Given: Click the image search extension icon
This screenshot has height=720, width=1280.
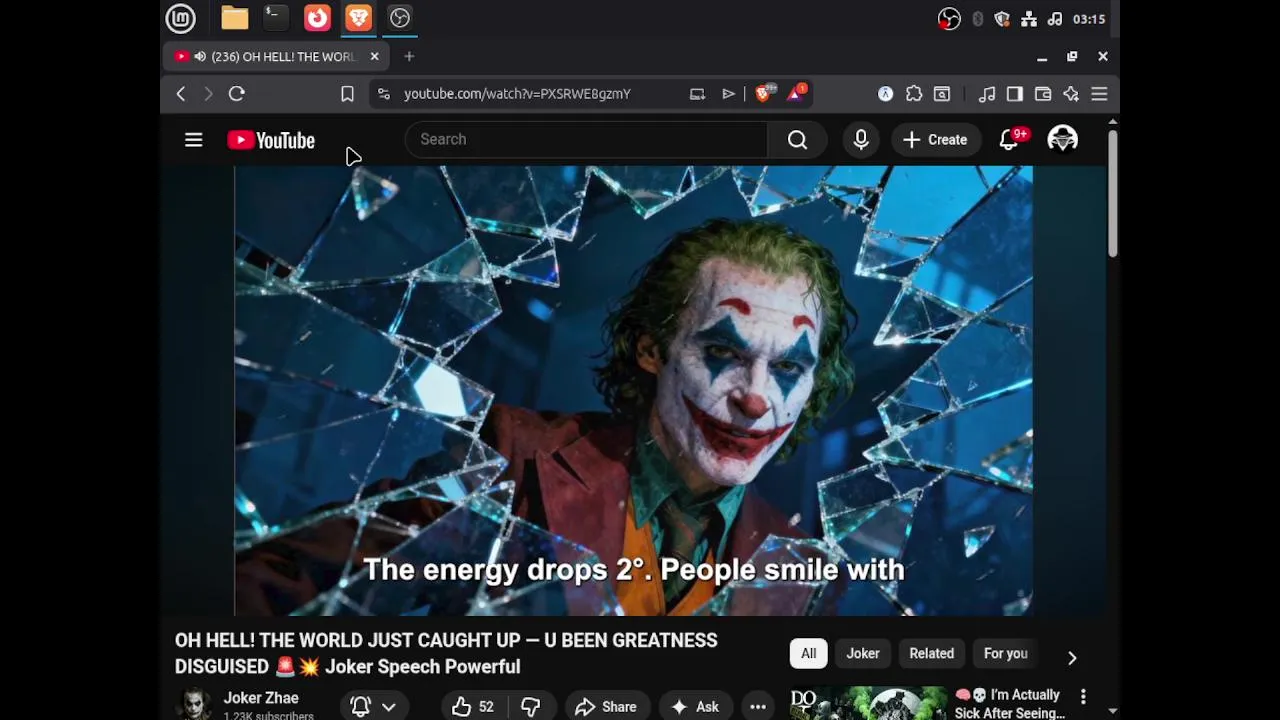Looking at the screenshot, I should (942, 94).
